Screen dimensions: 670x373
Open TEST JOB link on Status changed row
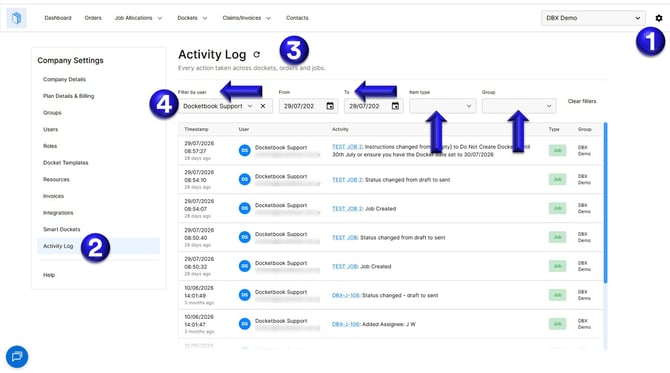point(345,238)
